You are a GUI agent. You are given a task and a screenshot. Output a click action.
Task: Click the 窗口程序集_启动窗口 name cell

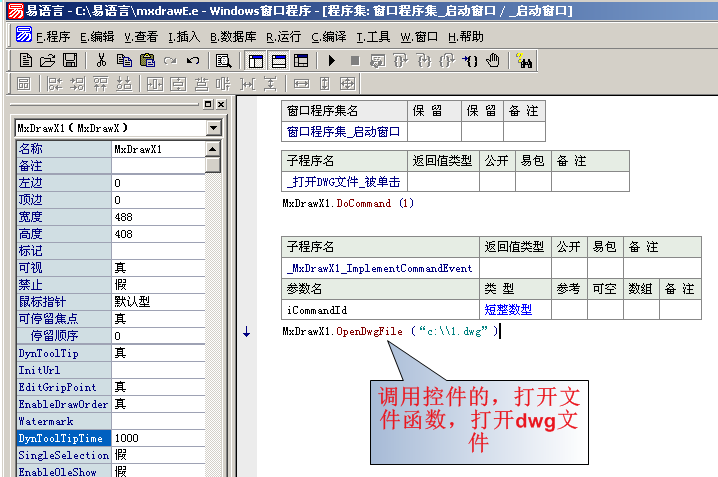coord(344,132)
